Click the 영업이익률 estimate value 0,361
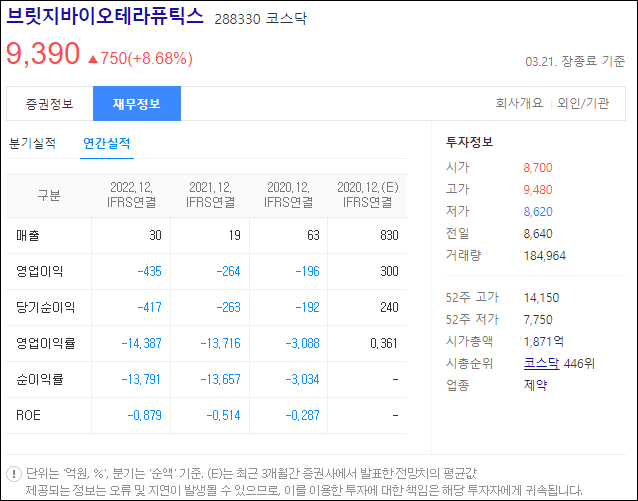 pos(384,343)
